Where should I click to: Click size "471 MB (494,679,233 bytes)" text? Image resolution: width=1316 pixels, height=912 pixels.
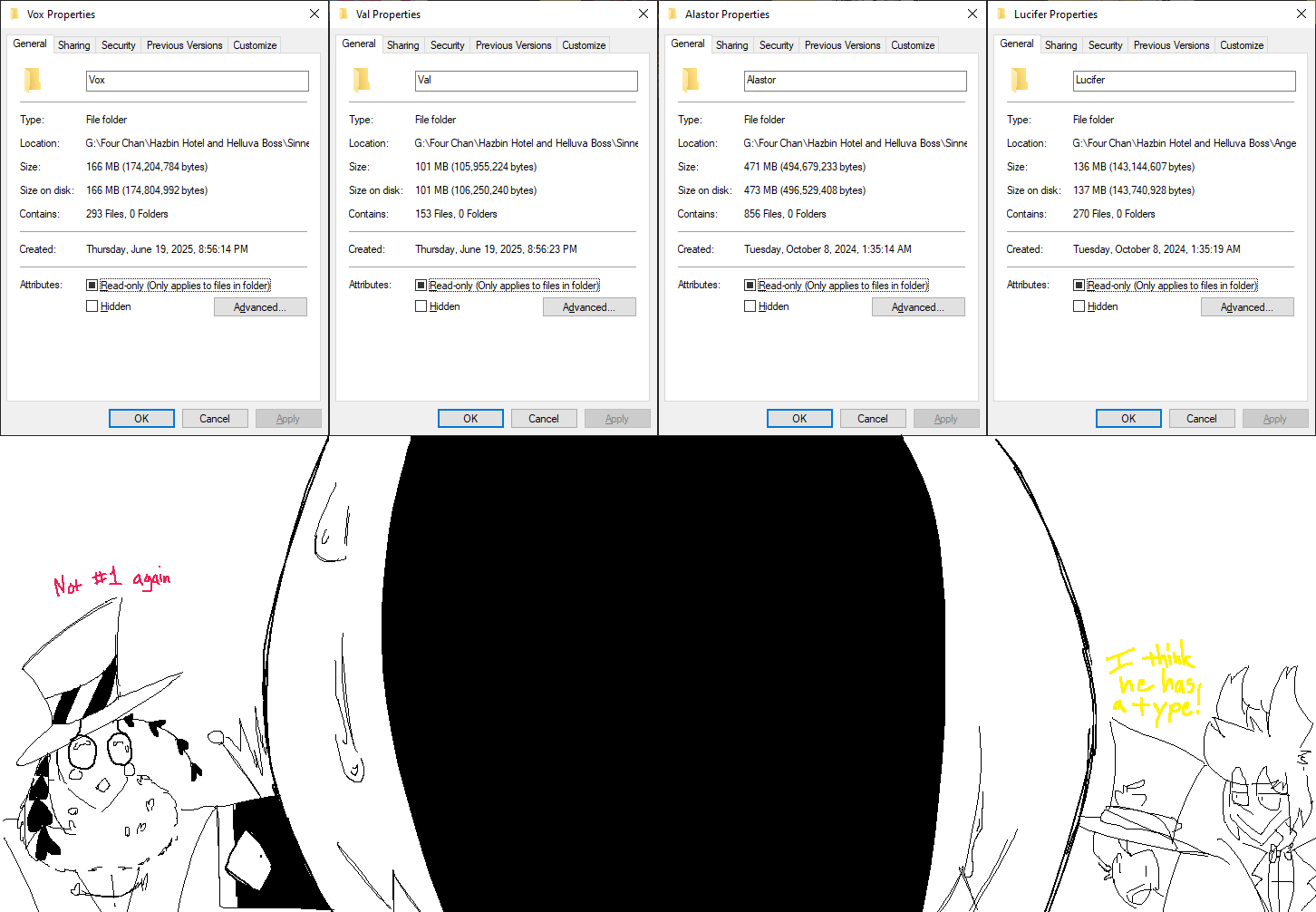[x=805, y=167]
